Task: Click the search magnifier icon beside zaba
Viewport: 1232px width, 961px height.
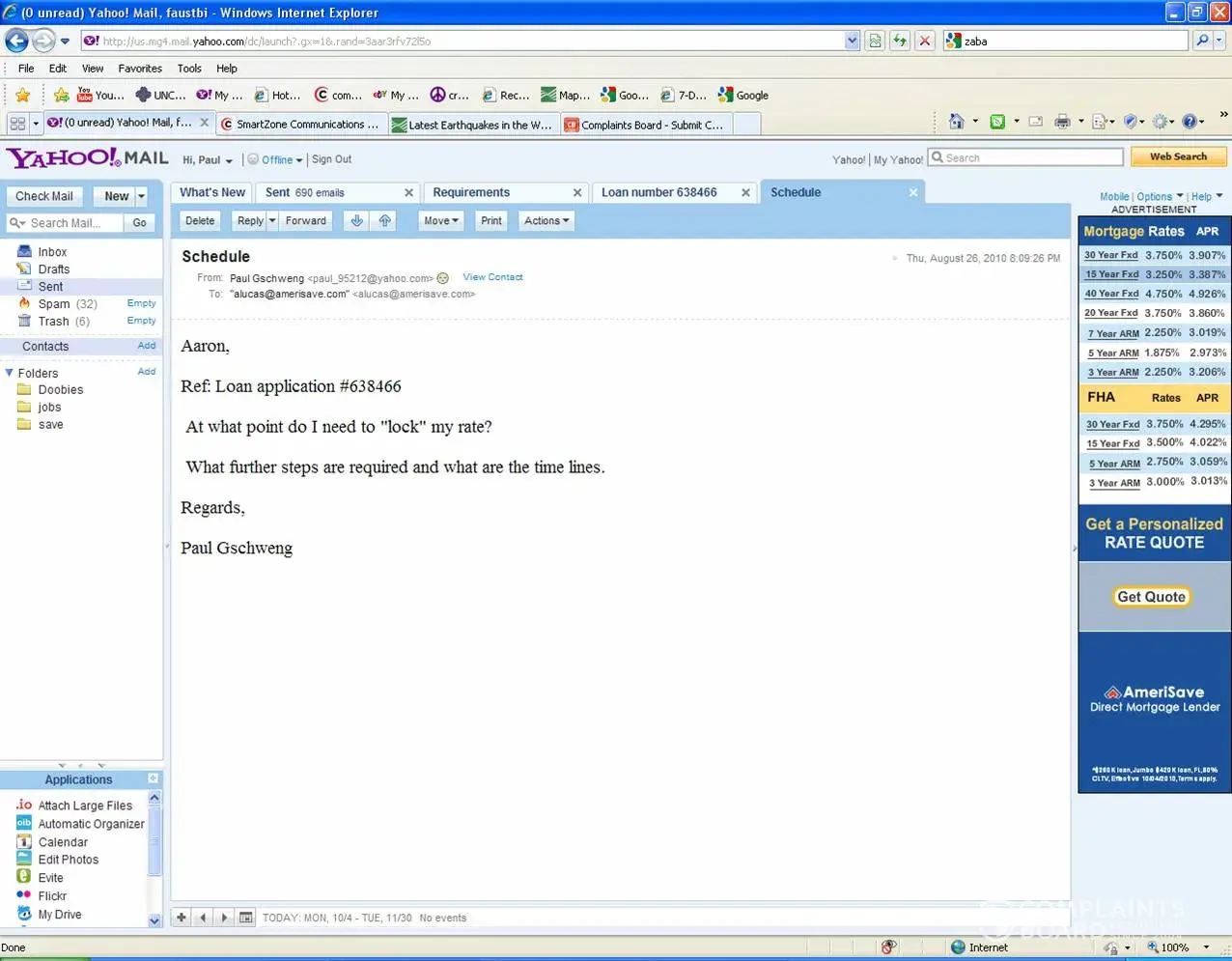Action: coord(1202,41)
